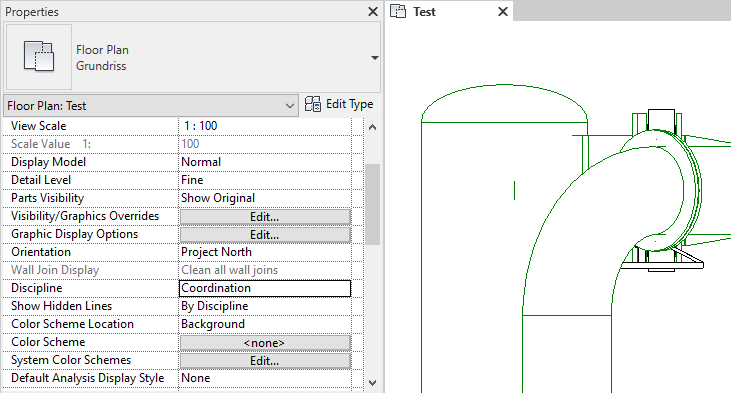Select the Orientation property label

coord(41,252)
